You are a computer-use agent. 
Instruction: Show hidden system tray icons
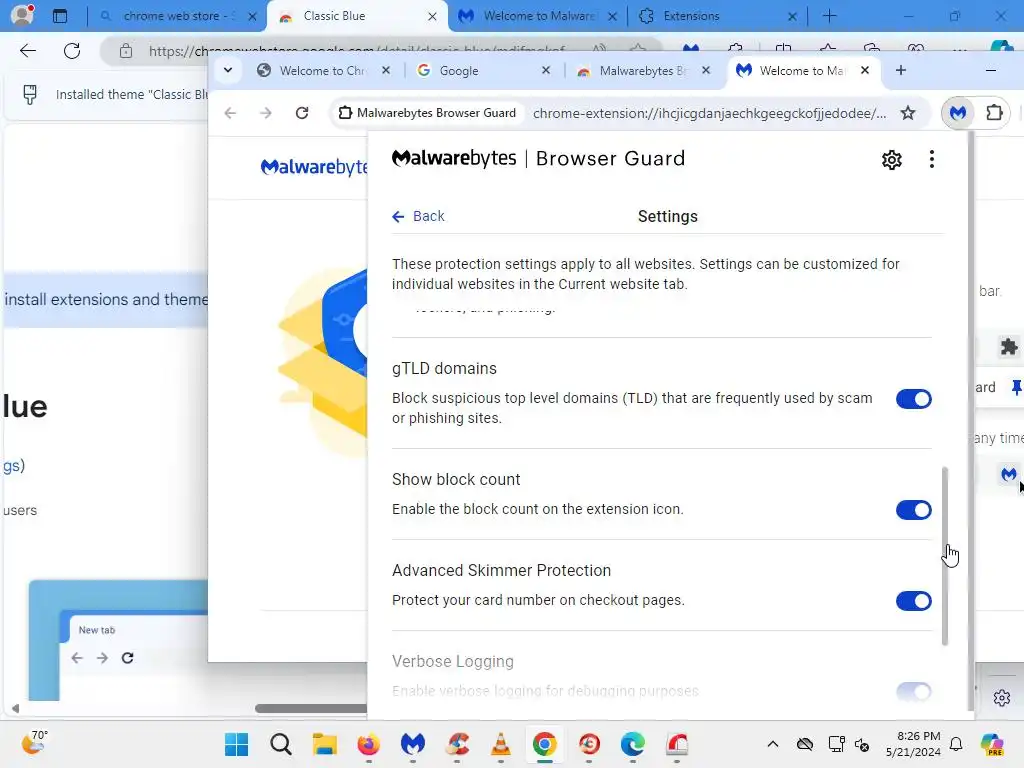[773, 744]
